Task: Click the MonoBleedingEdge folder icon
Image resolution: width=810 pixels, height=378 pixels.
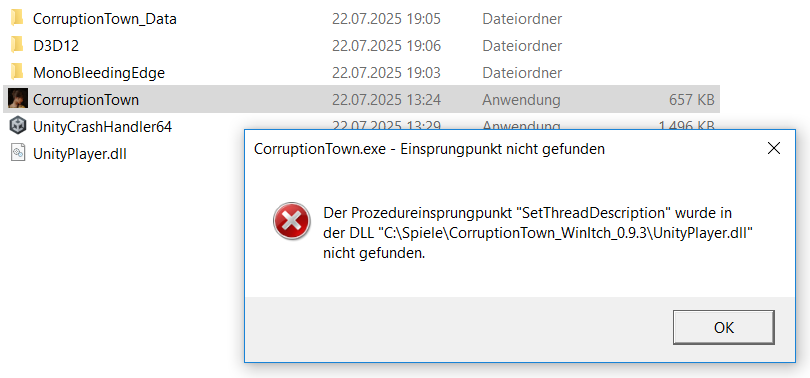Action: click(17, 72)
